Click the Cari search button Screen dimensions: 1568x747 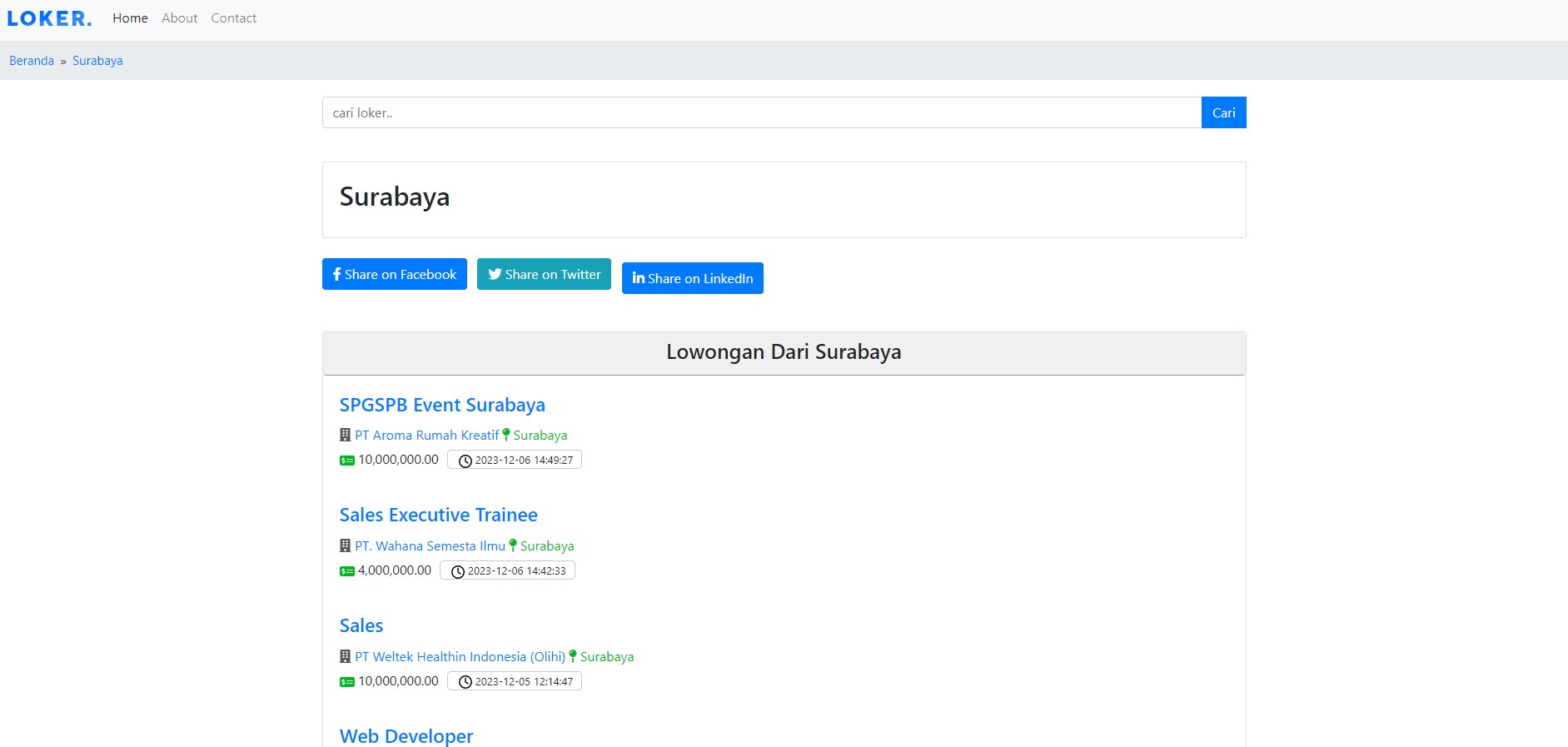click(x=1223, y=112)
